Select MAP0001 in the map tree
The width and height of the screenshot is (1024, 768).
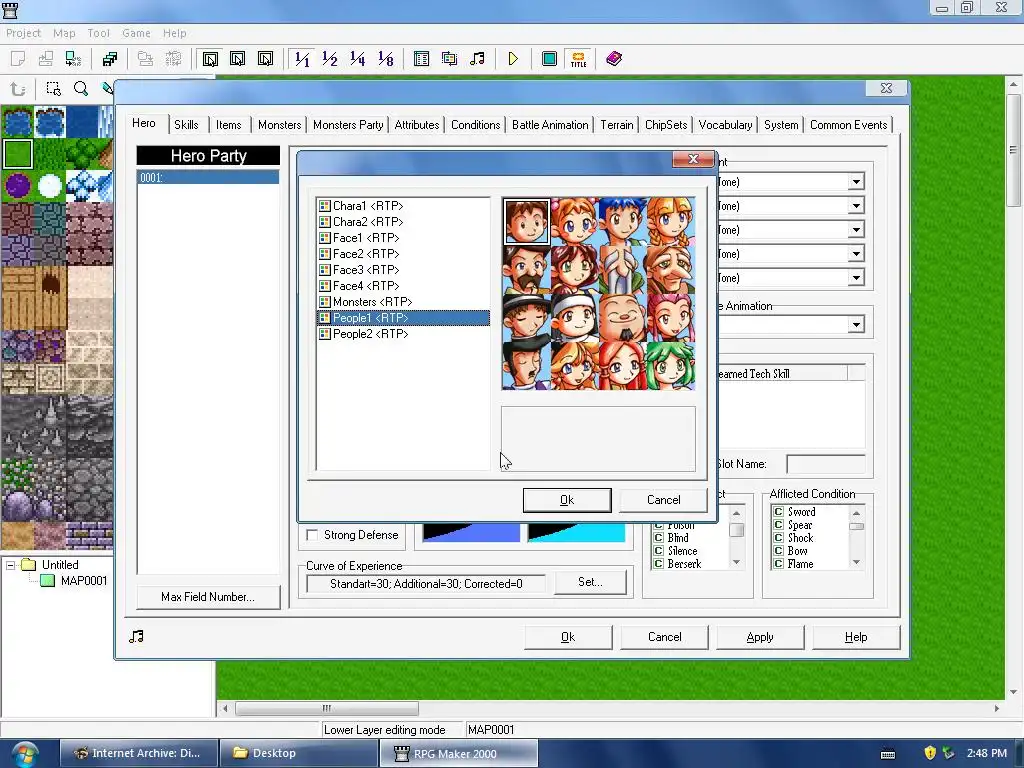click(83, 581)
